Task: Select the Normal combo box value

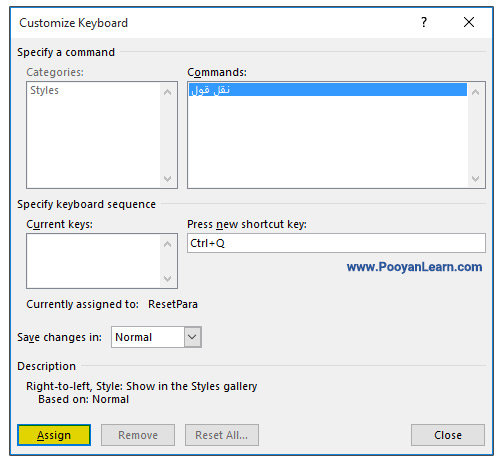Action: pyautogui.click(x=148, y=337)
